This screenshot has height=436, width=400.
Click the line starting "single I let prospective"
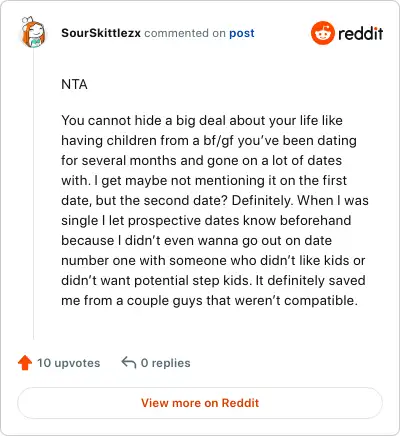tap(206, 221)
